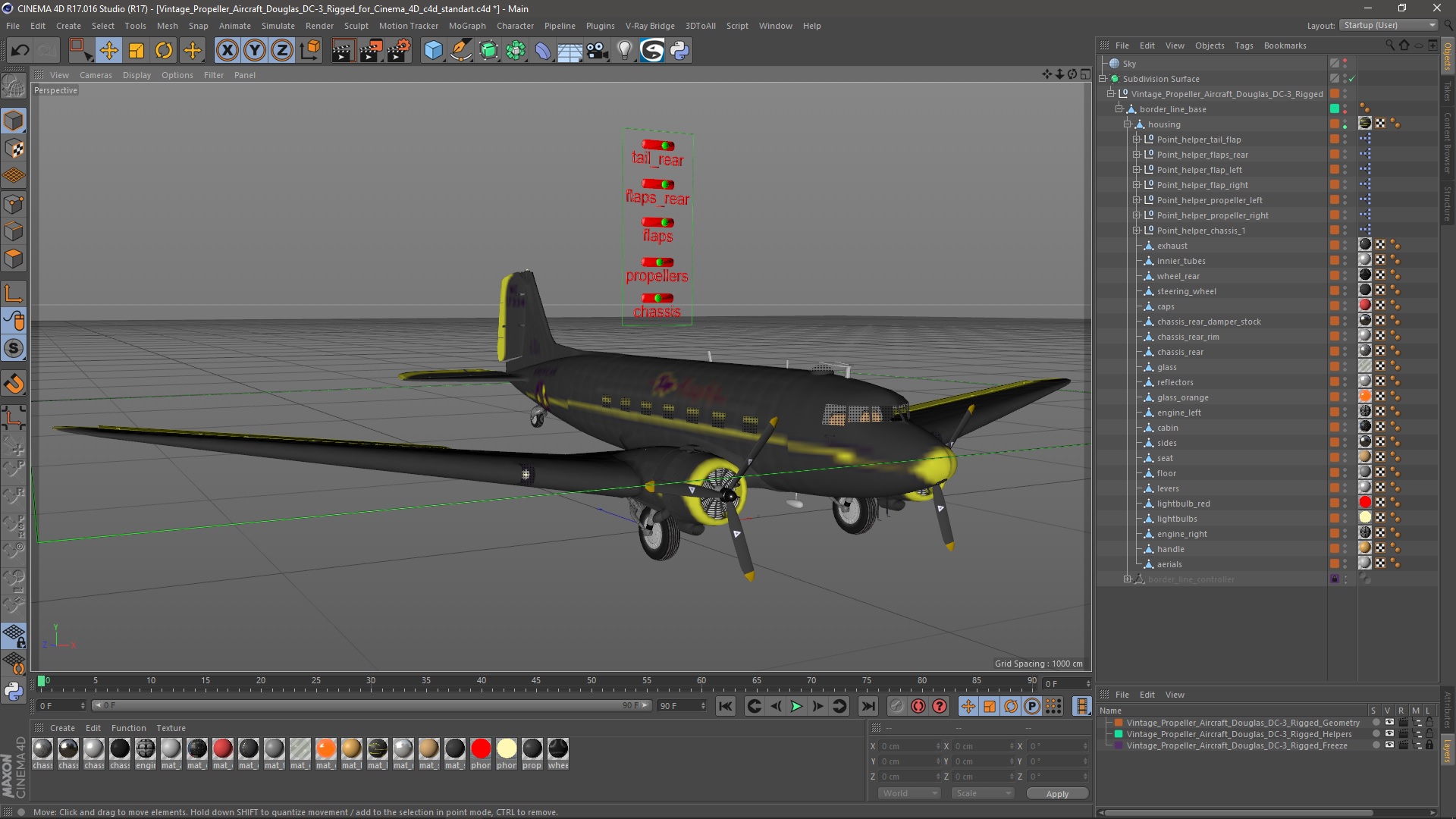Select the Move tool in top toolbar
Image resolution: width=1456 pixels, height=819 pixels.
108,51
